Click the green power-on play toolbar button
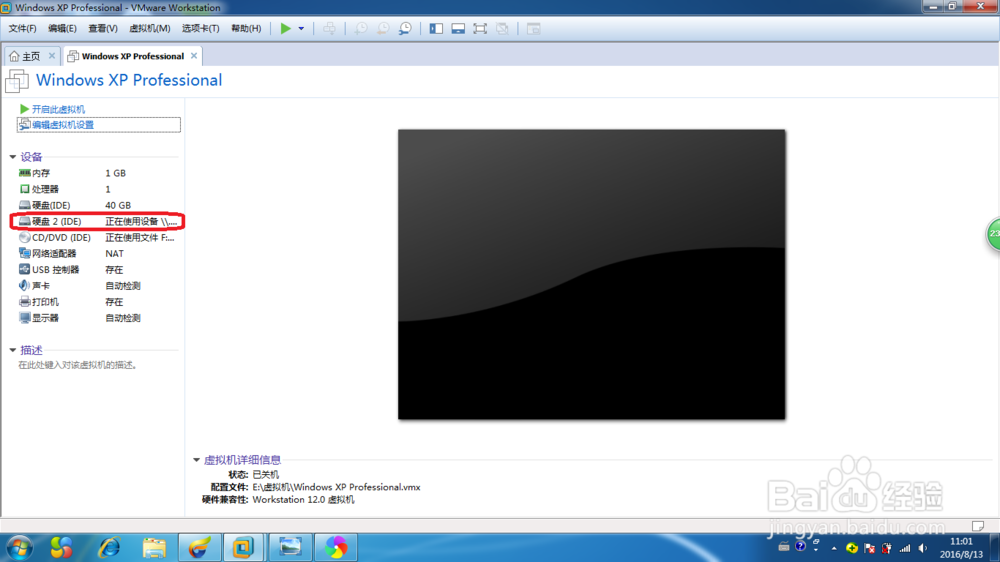Viewport: 1000px width, 562px height. point(286,28)
